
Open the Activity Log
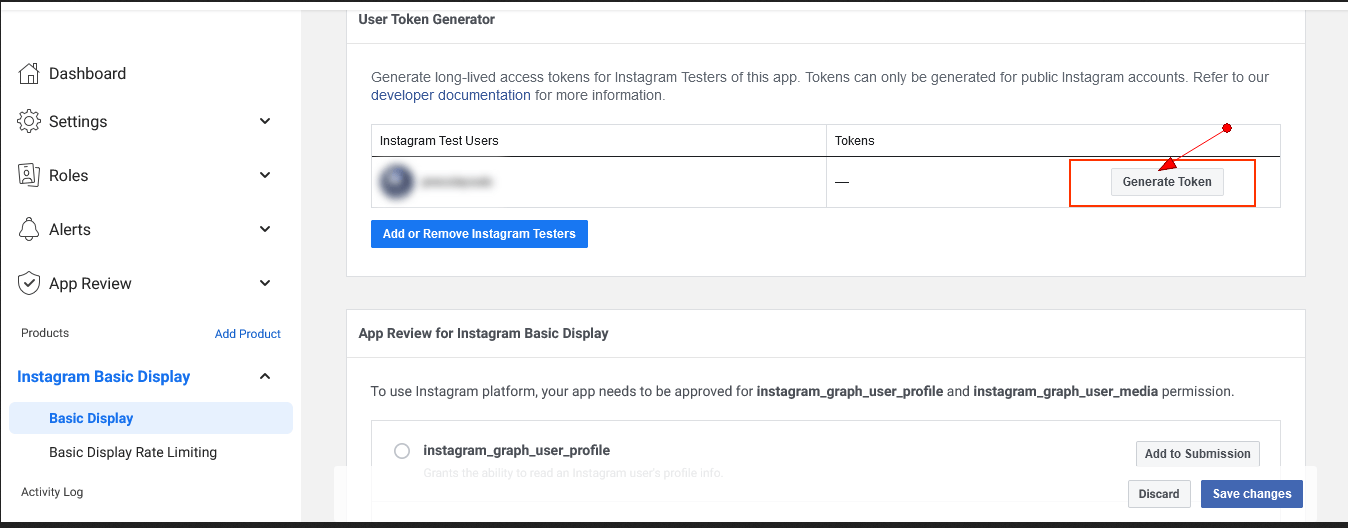(52, 492)
